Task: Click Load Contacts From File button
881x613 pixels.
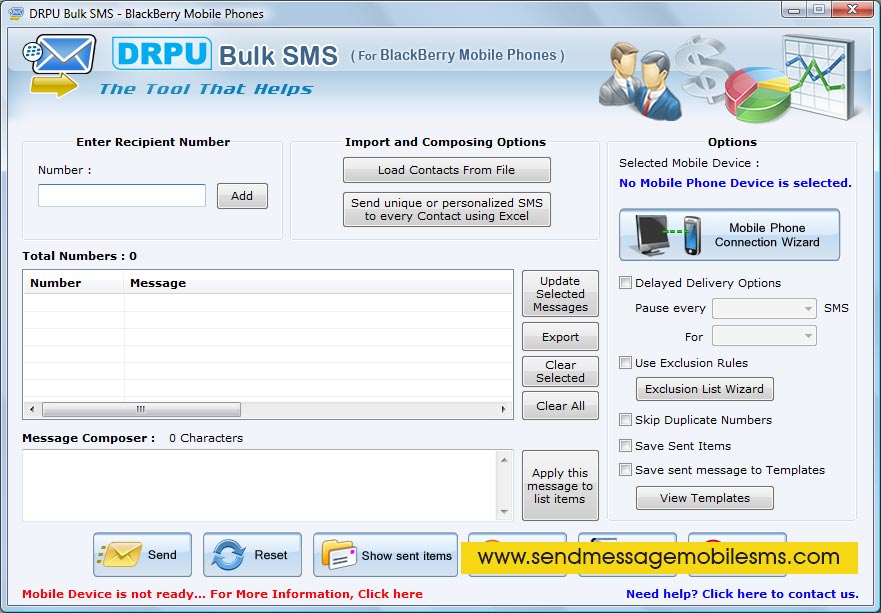Action: [447, 170]
